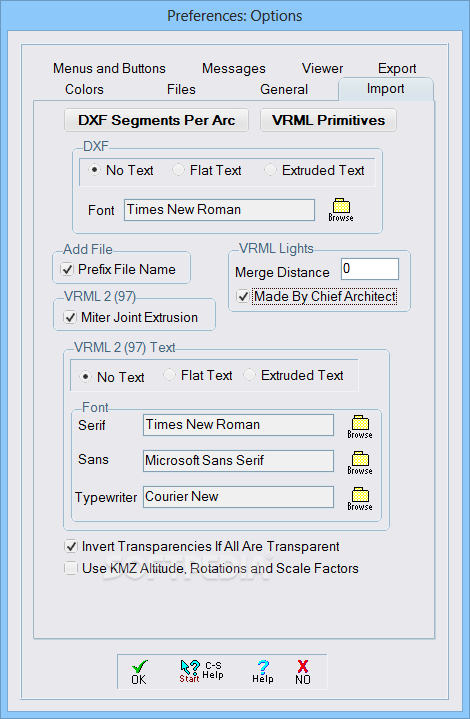
Task: Click DXF Segments Per Arc button
Action: pyautogui.click(x=156, y=120)
